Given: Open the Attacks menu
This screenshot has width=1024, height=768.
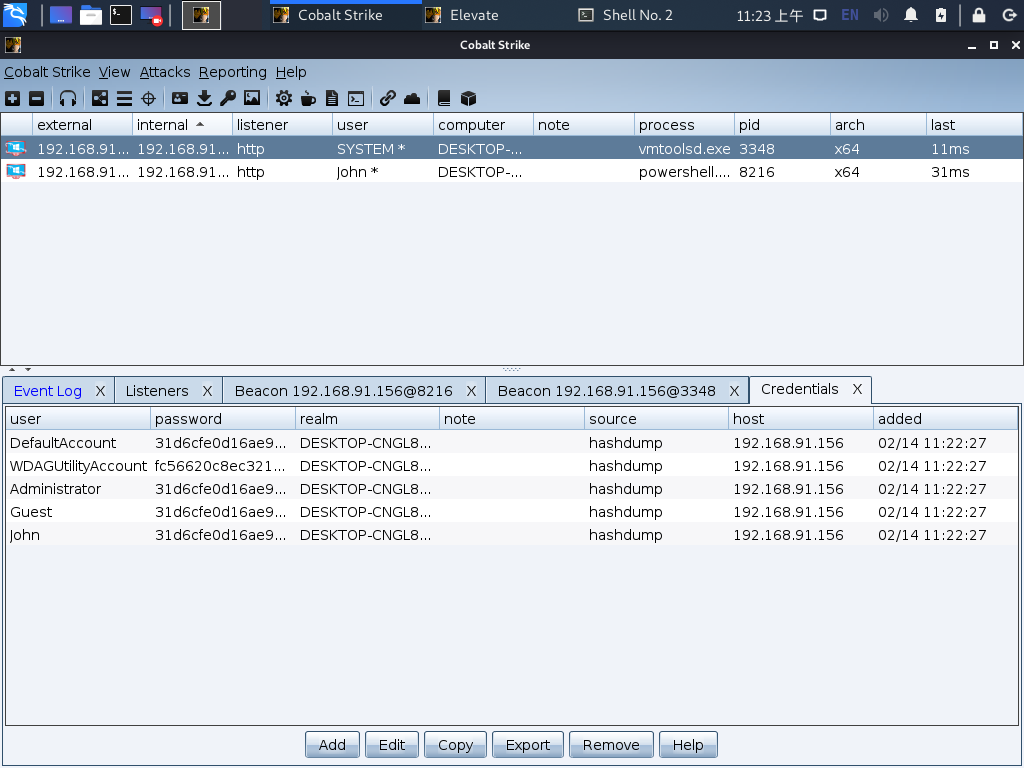Looking at the screenshot, I should pyautogui.click(x=164, y=72).
